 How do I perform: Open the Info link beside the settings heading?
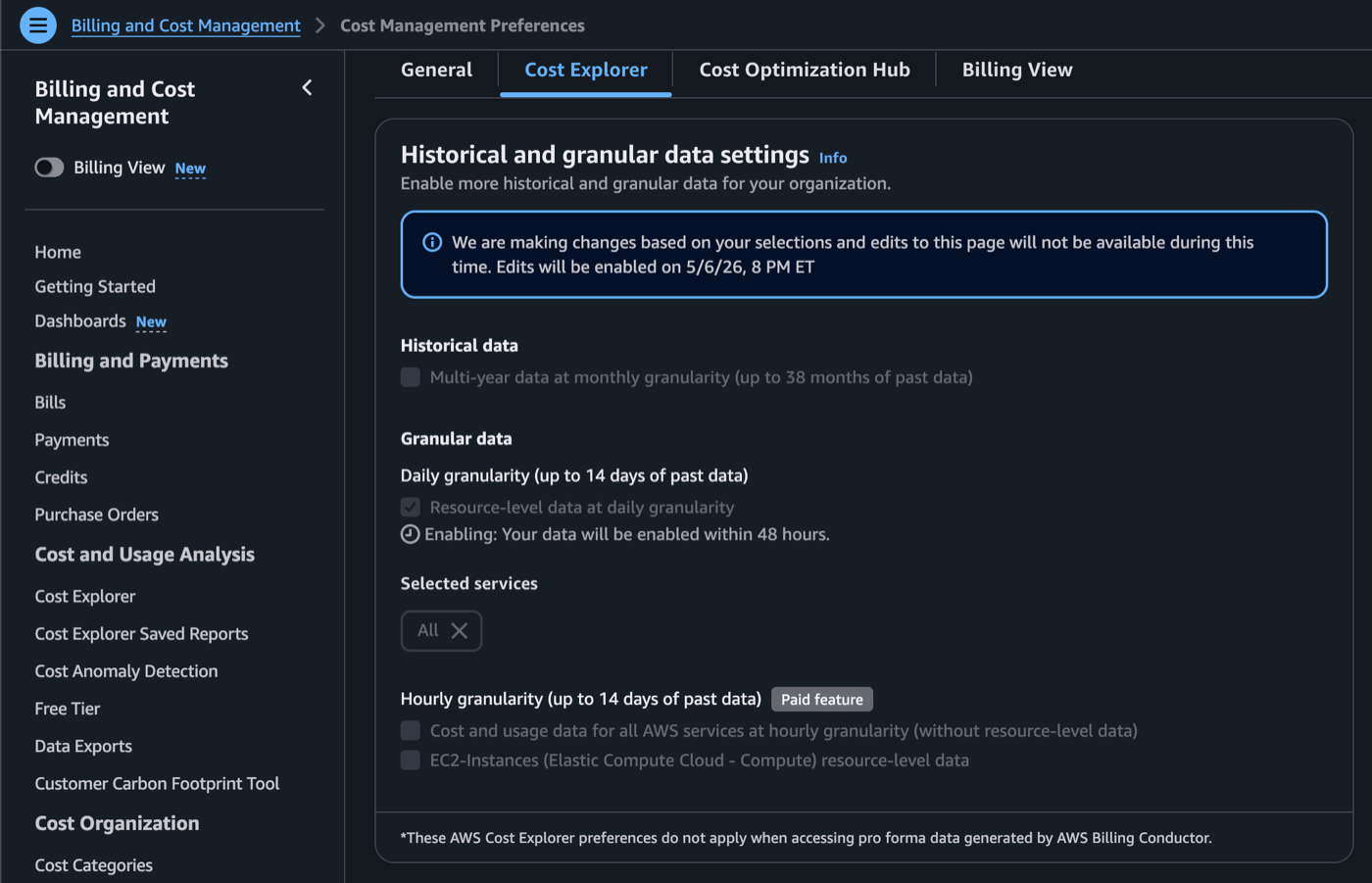click(833, 158)
